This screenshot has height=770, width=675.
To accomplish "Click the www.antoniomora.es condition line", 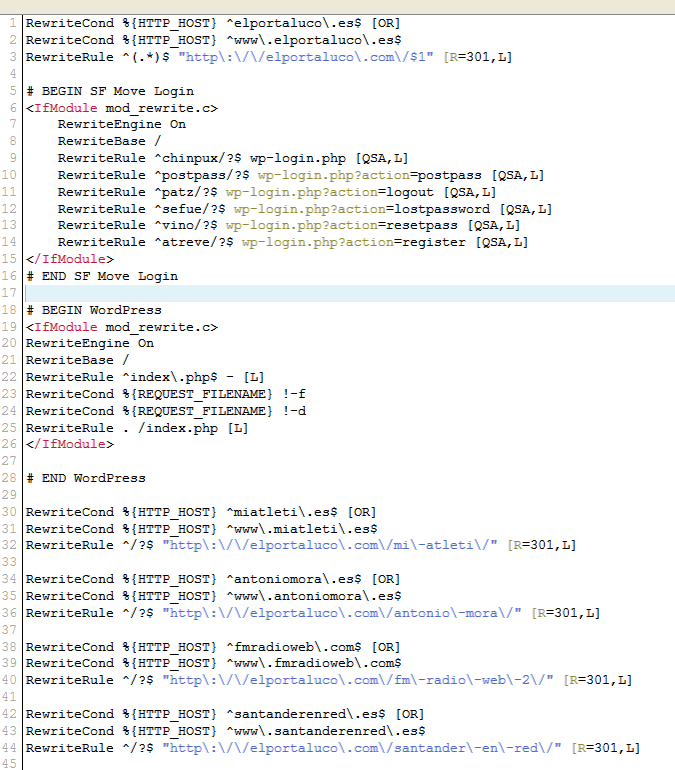I will [214, 596].
